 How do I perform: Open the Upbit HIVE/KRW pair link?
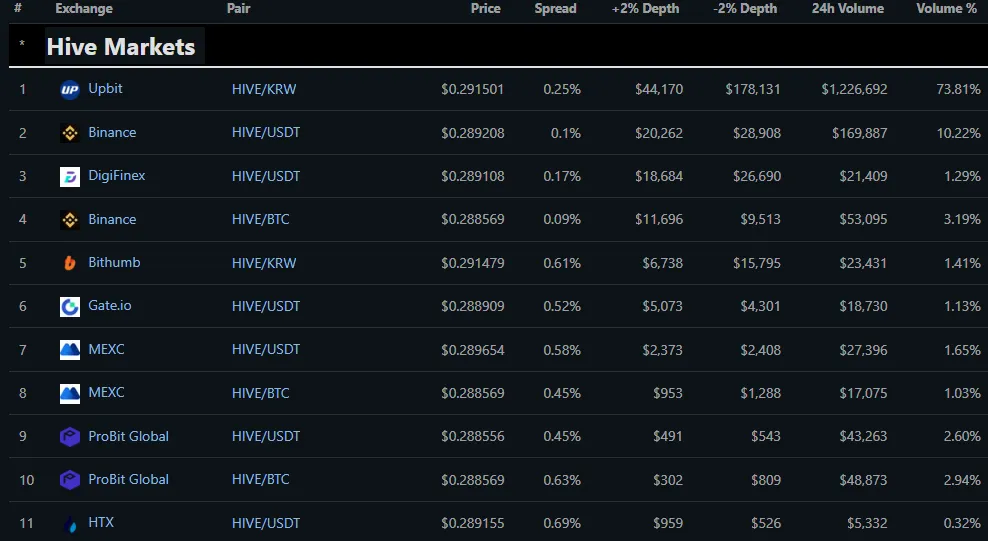tap(264, 89)
